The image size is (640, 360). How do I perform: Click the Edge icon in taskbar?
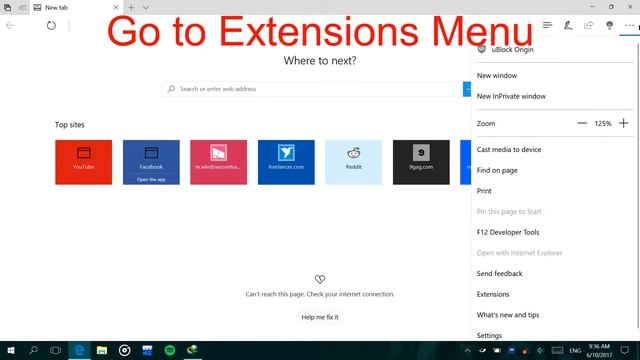79,350
